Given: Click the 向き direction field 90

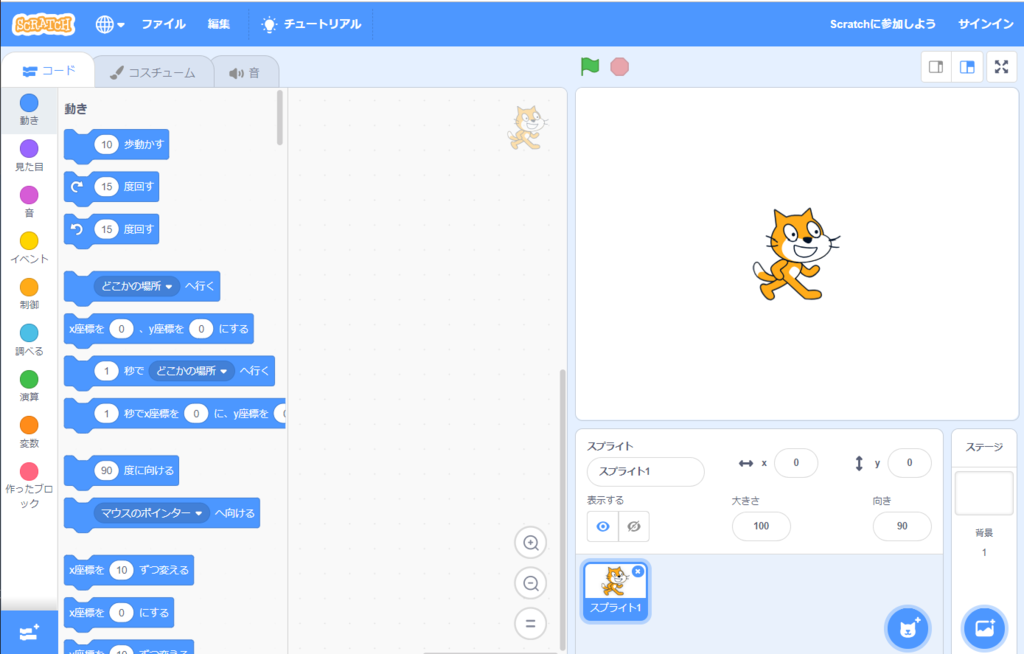Looking at the screenshot, I should coord(902,526).
